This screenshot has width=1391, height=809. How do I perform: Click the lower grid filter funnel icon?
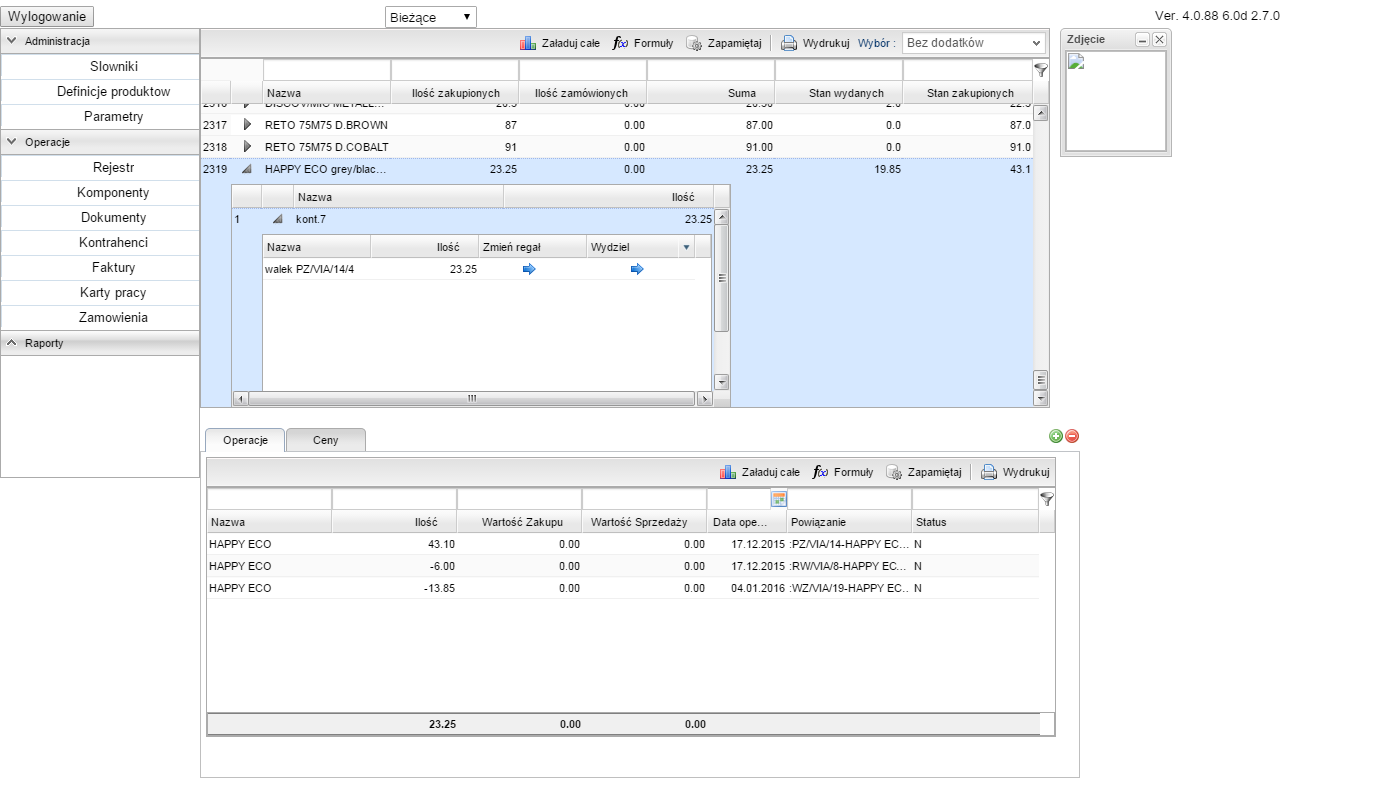(1047, 498)
